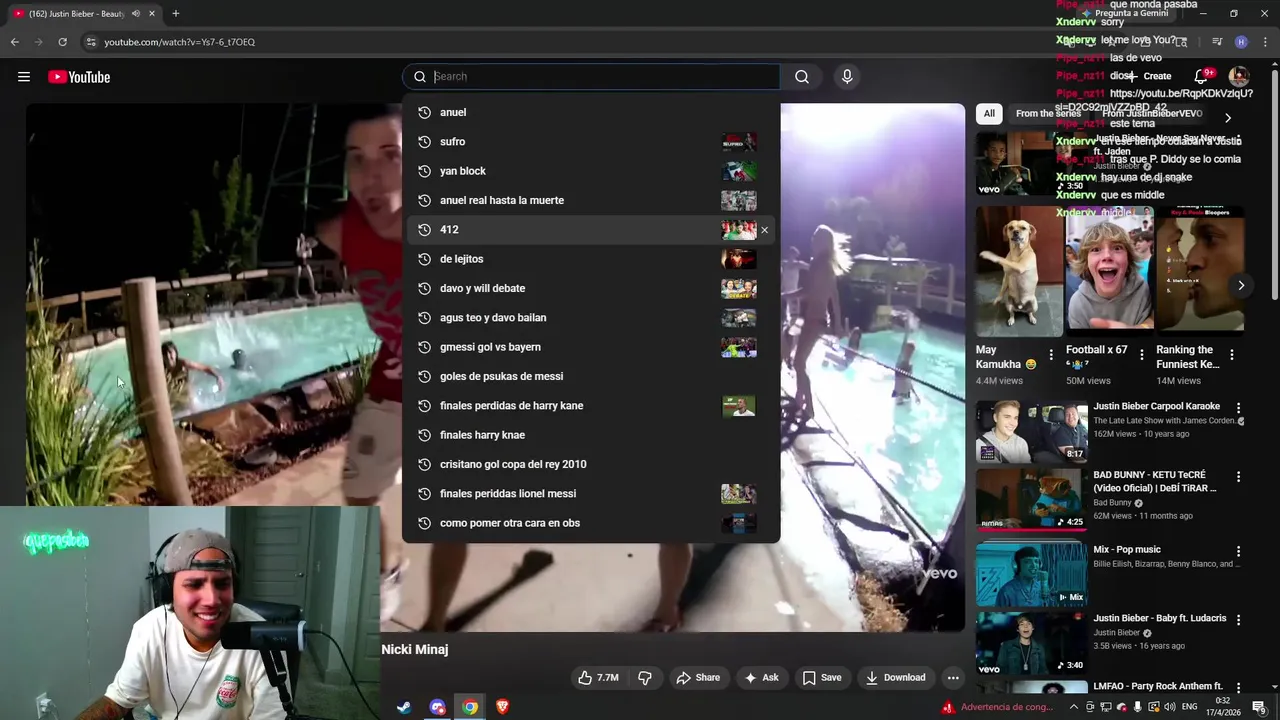Go back with the browser back arrow
The image size is (1280, 720).
coord(15,42)
